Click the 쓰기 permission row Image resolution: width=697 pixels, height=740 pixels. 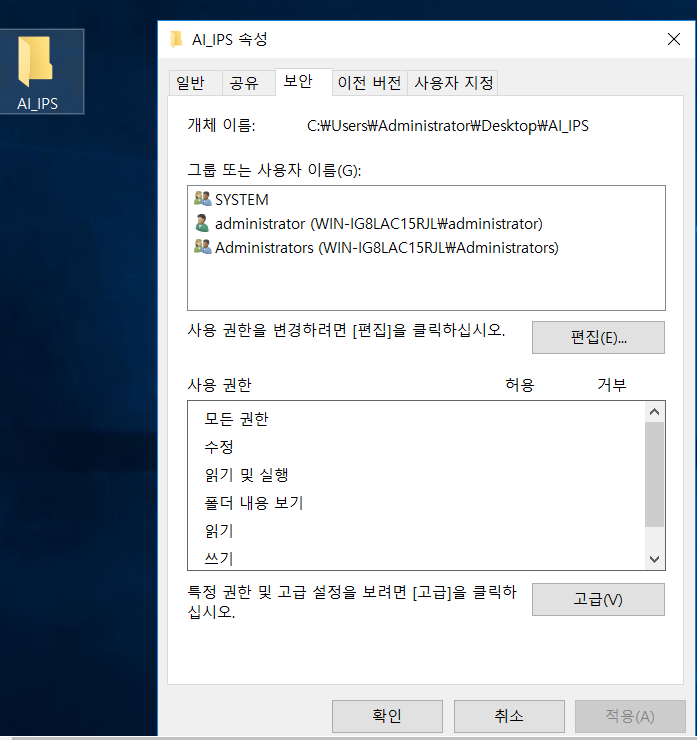coord(416,558)
